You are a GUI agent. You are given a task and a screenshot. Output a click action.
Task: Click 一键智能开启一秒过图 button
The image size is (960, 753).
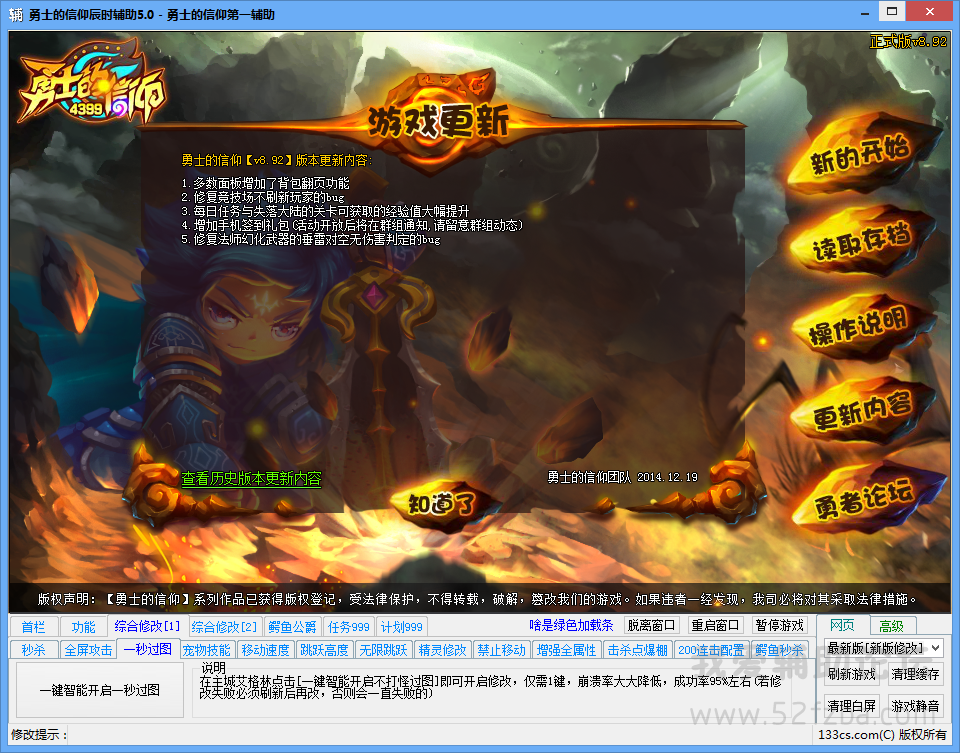[100, 690]
